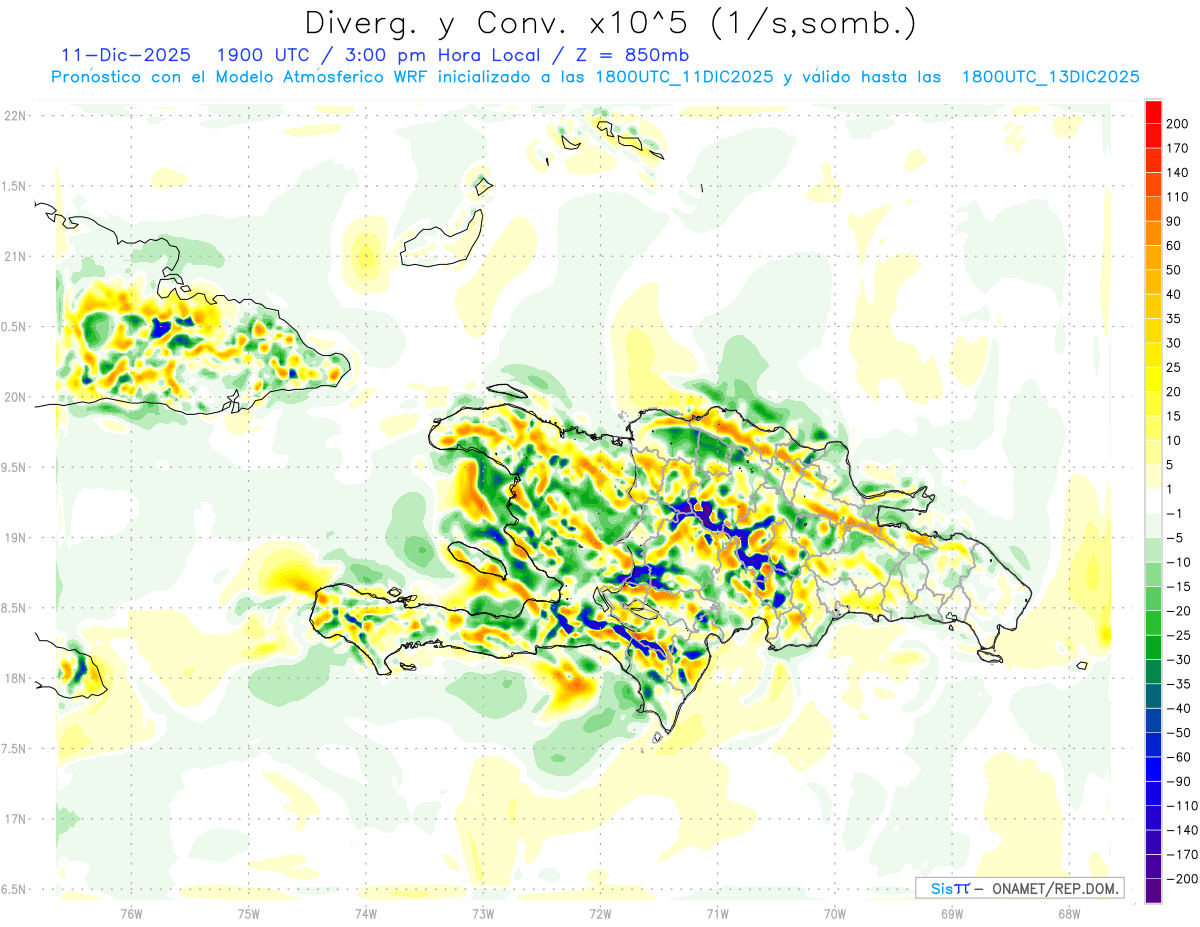Click the "SisTT - ONAMET/REP.DOM." credit box
Viewport: 1200px width, 927px height.
coord(1019,888)
